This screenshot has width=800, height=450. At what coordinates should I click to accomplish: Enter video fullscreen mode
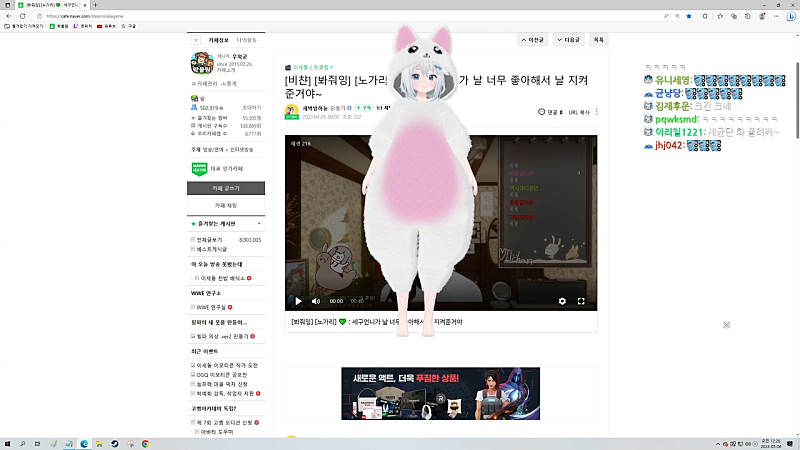pyautogui.click(x=581, y=301)
